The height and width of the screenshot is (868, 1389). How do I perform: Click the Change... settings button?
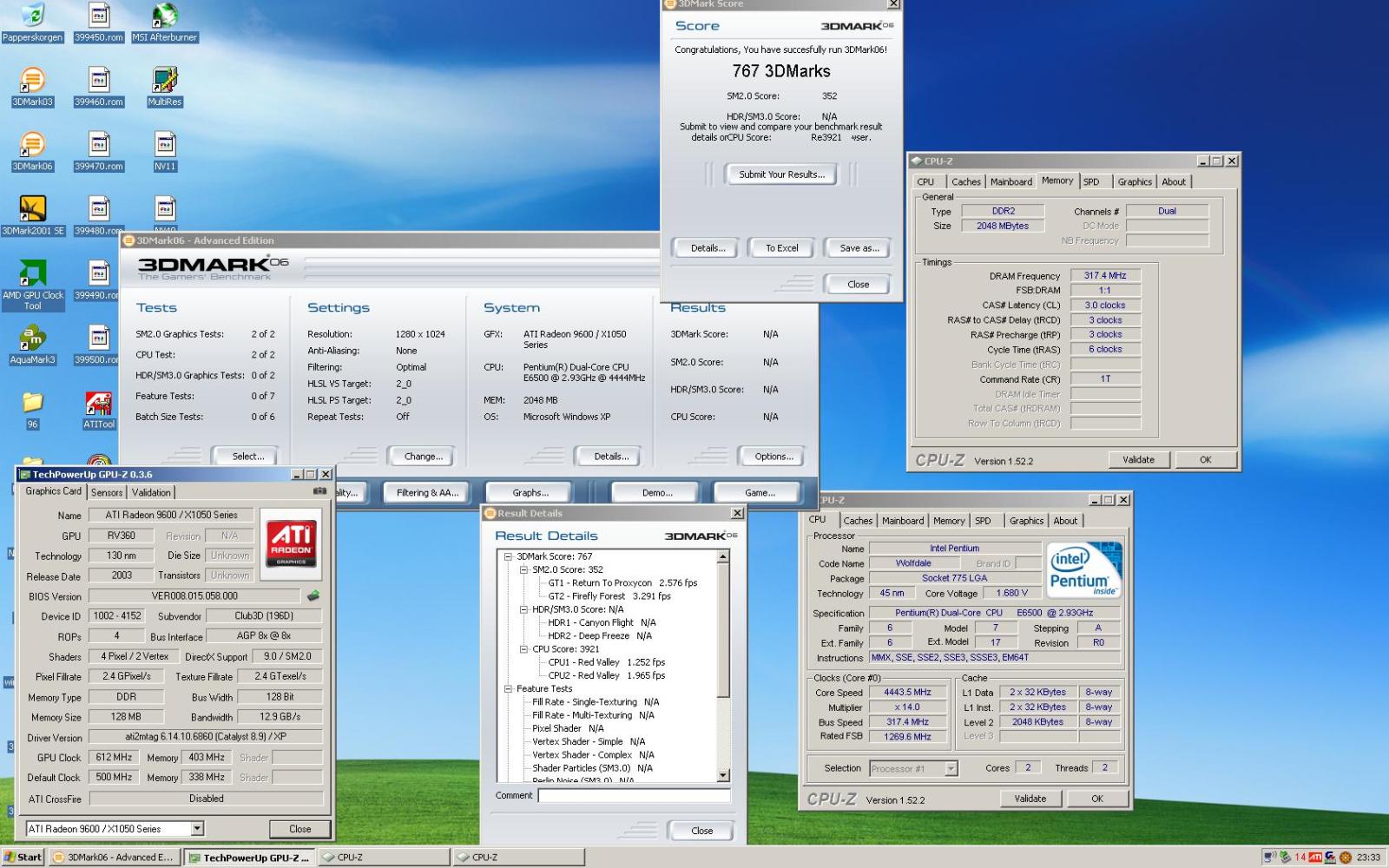(424, 457)
